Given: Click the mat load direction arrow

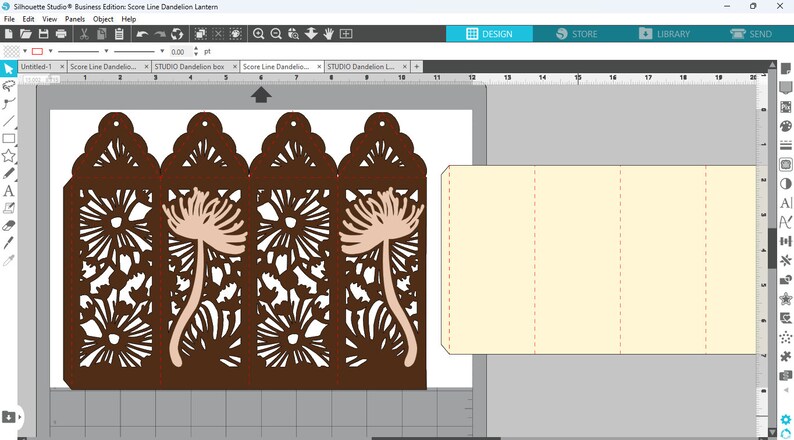Looking at the screenshot, I should (x=261, y=94).
